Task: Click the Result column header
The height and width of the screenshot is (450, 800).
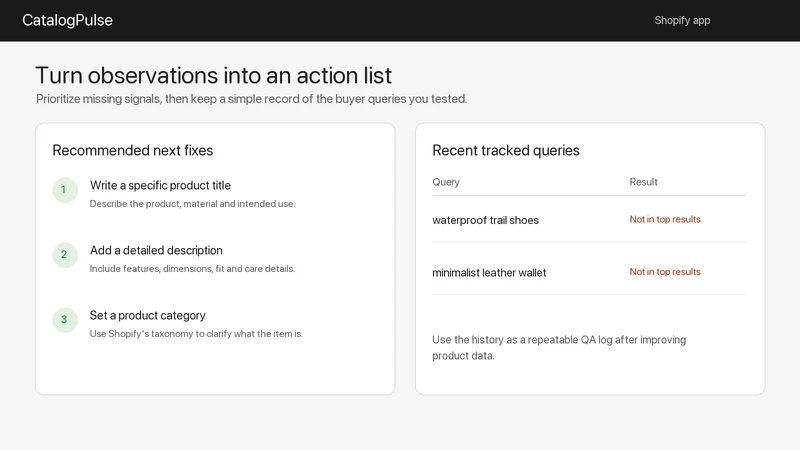Action: tap(643, 182)
